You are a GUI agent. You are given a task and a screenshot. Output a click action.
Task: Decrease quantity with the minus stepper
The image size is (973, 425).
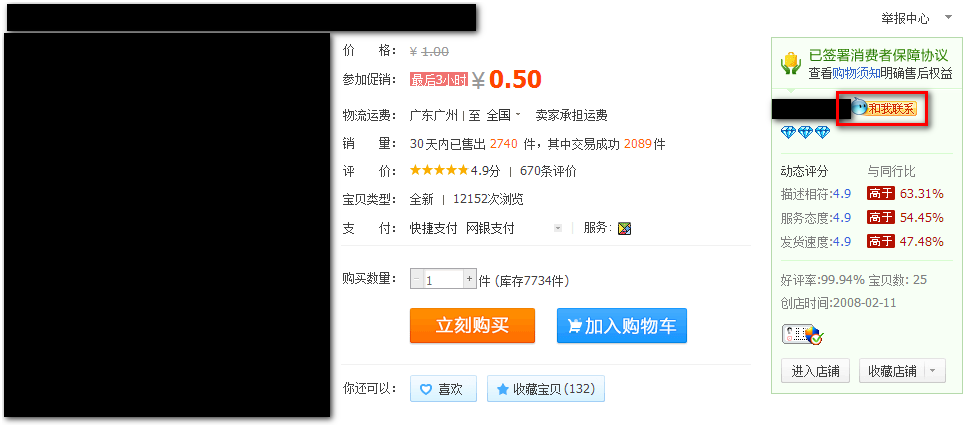click(416, 279)
